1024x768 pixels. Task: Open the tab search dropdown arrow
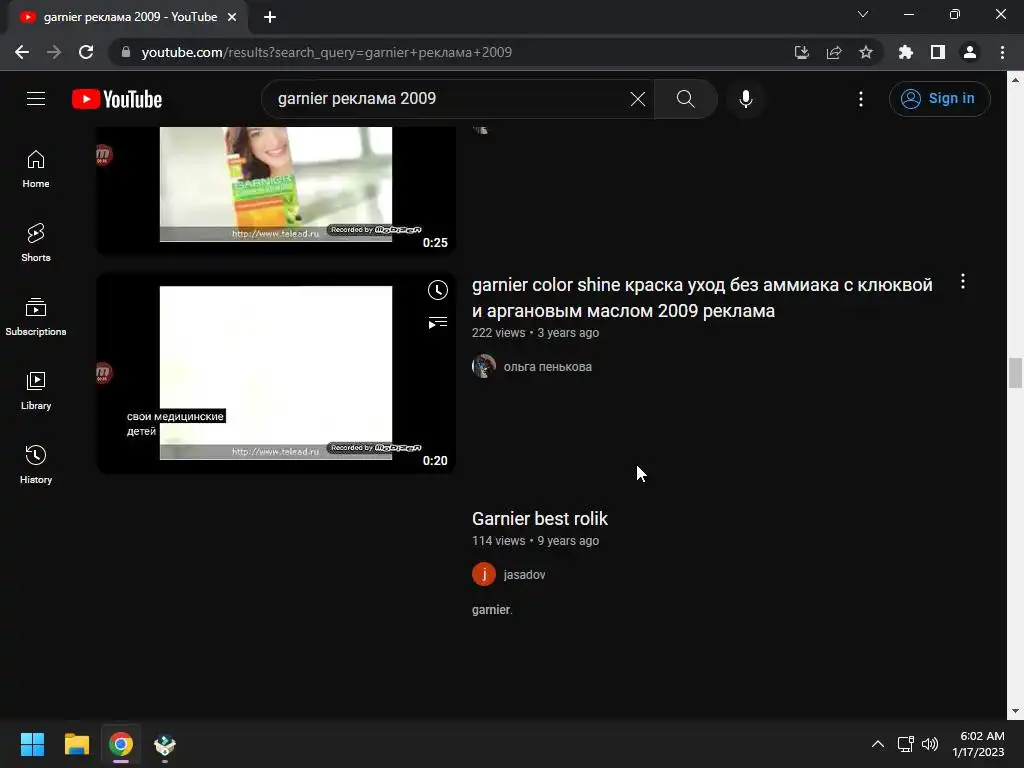coord(863,14)
